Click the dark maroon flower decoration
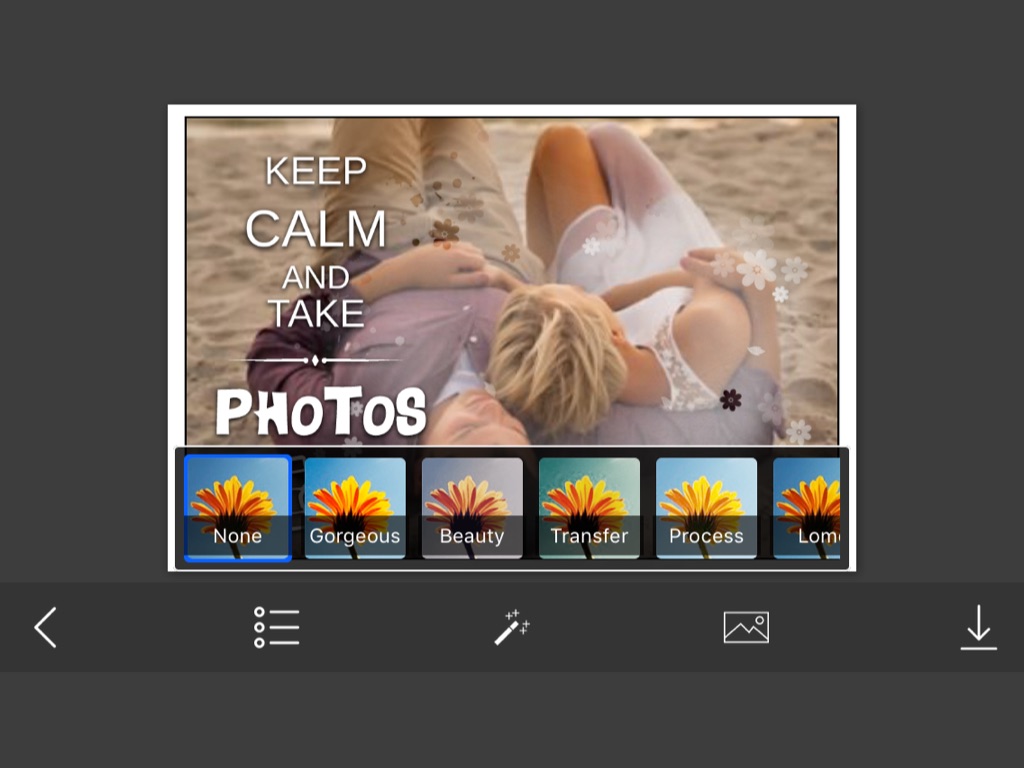 coord(731,400)
